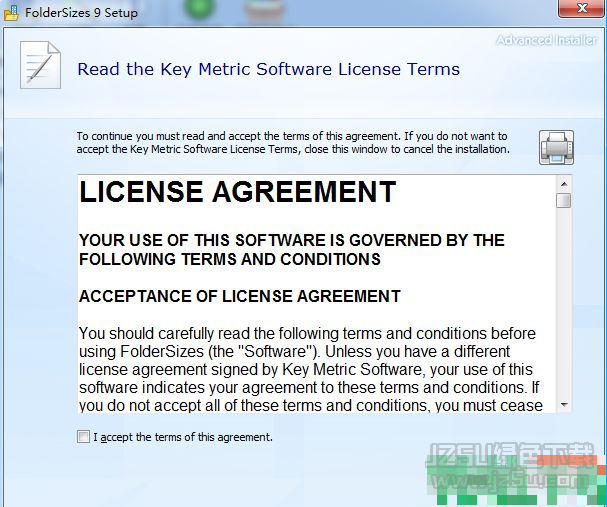Viewport: 607px width, 507px height.
Task: Click 'FOLLOWING TERMS AND CONDITIONS' line
Action: (230, 259)
